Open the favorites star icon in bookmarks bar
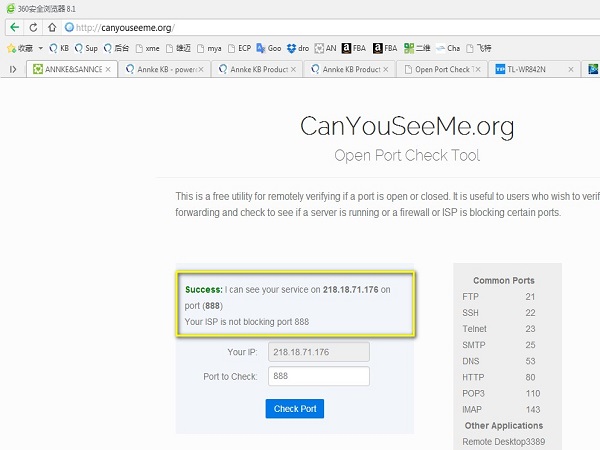This screenshot has height=450, width=600. (11, 48)
